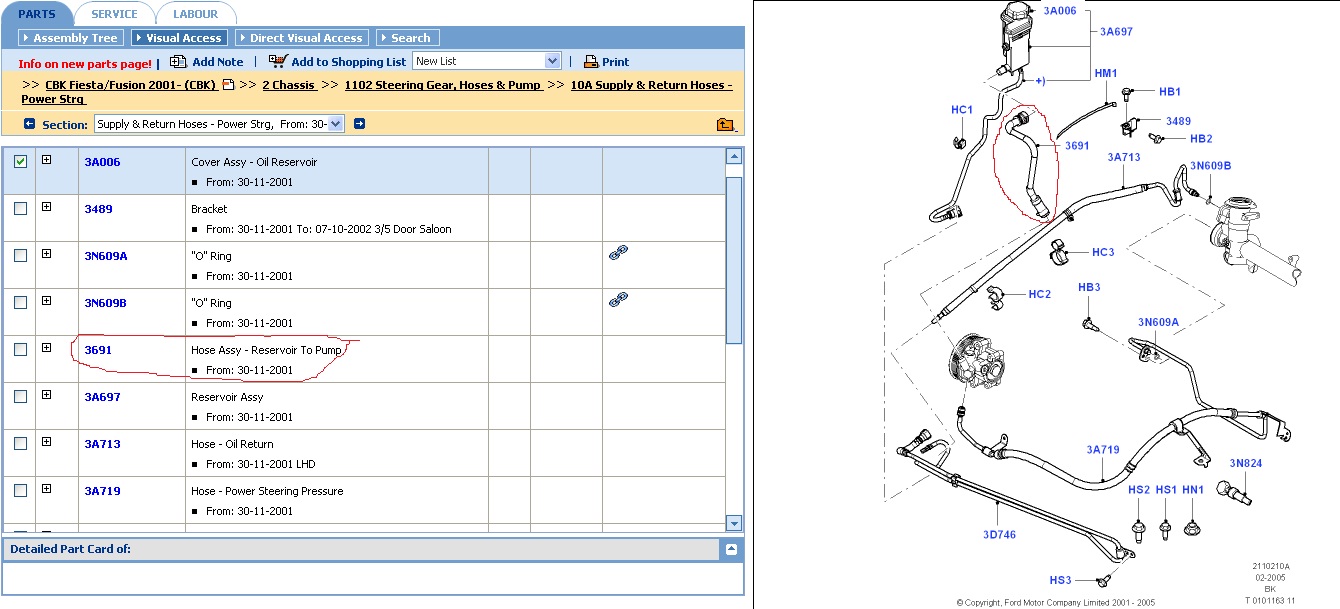1340x609 pixels.
Task: Expand the 3489 Bracket row
Action: [x=47, y=207]
